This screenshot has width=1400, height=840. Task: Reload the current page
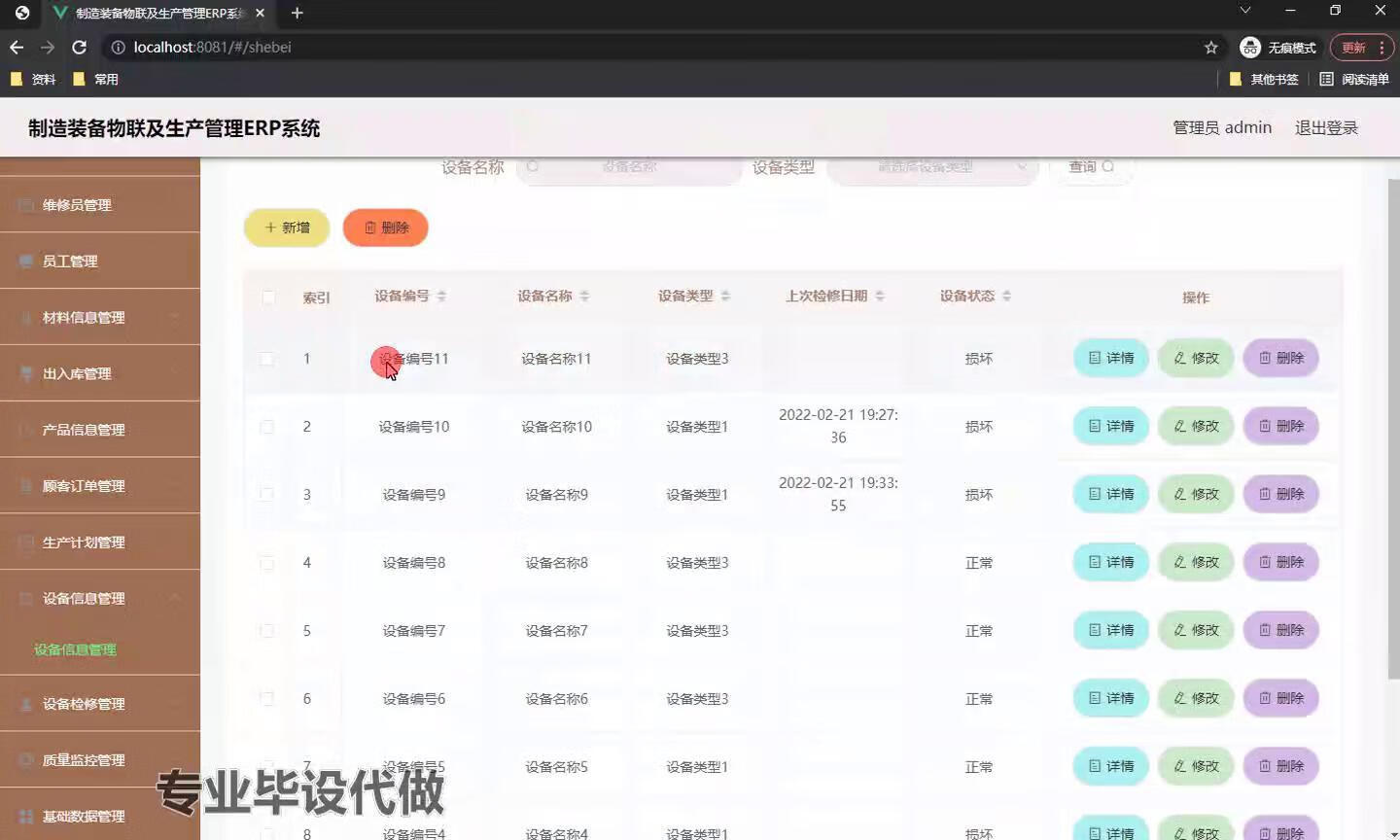pos(80,47)
